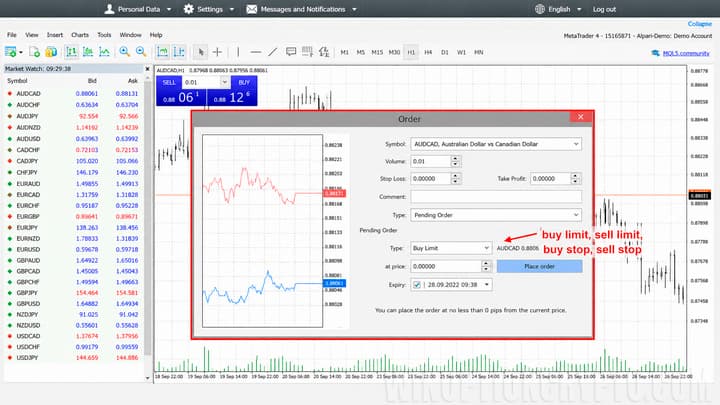The image size is (720, 405).
Task: Select the horizontal line drawing tool
Action: pos(256,52)
